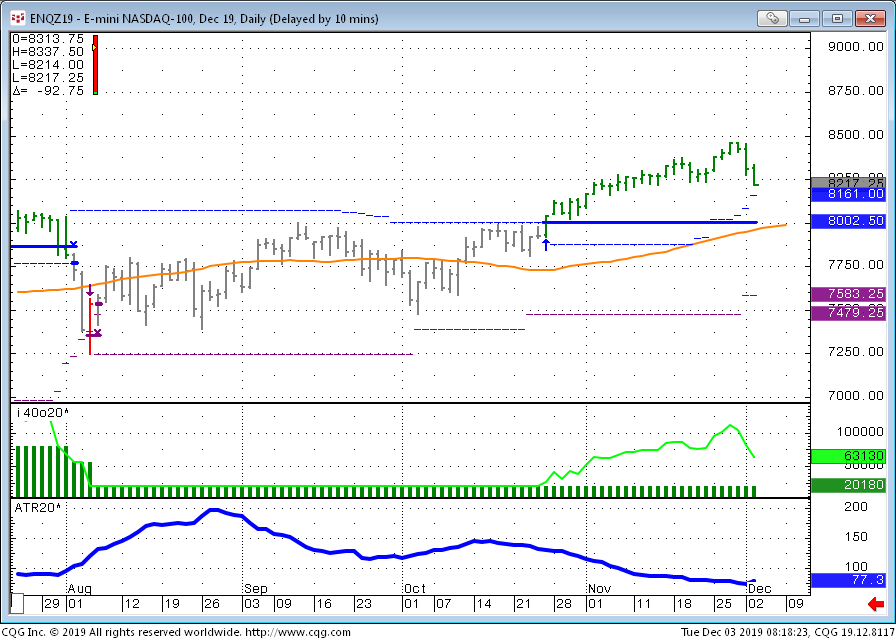Click the blue X marker near early August

74,245
